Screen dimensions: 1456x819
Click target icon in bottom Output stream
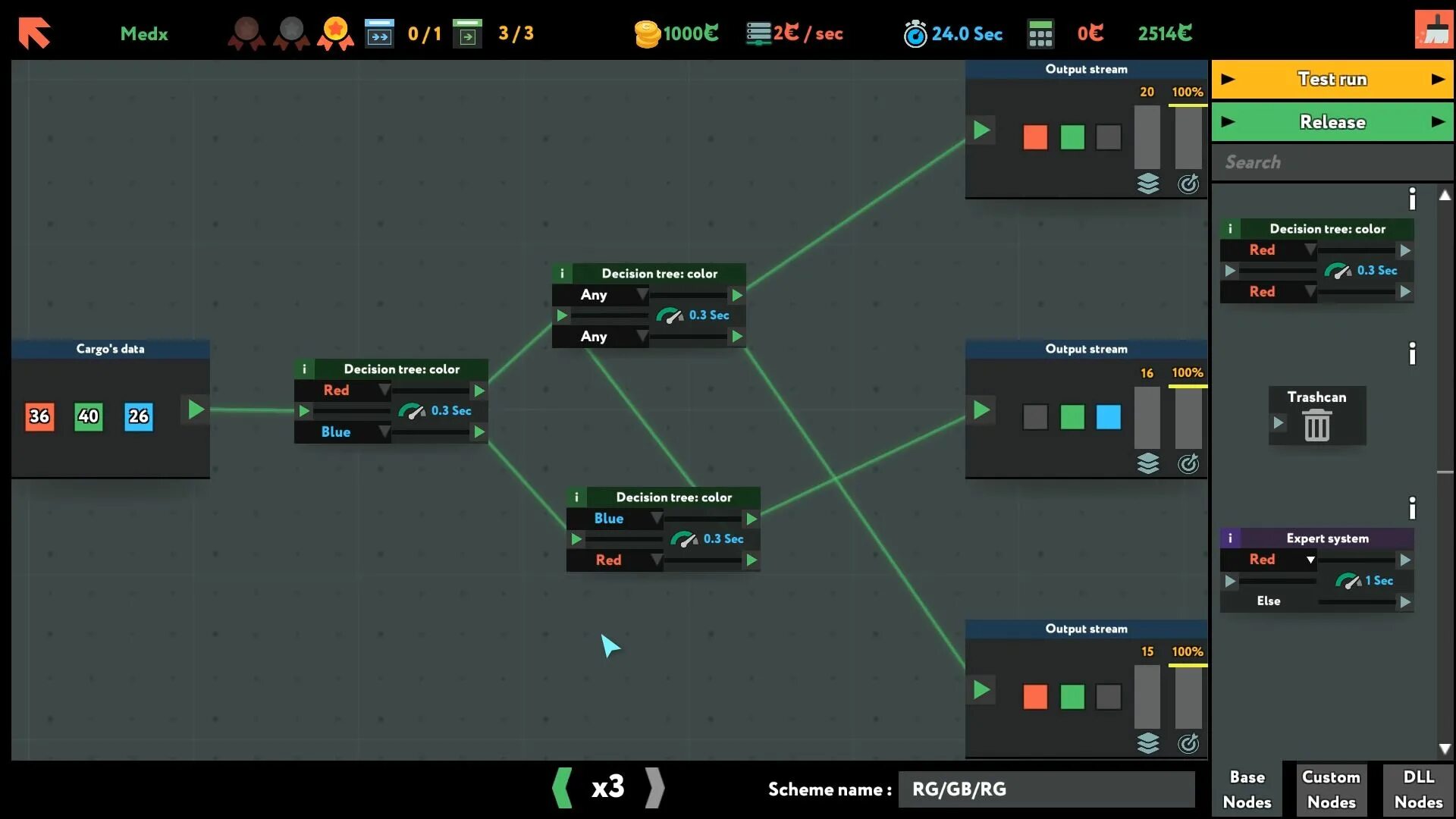1188,743
